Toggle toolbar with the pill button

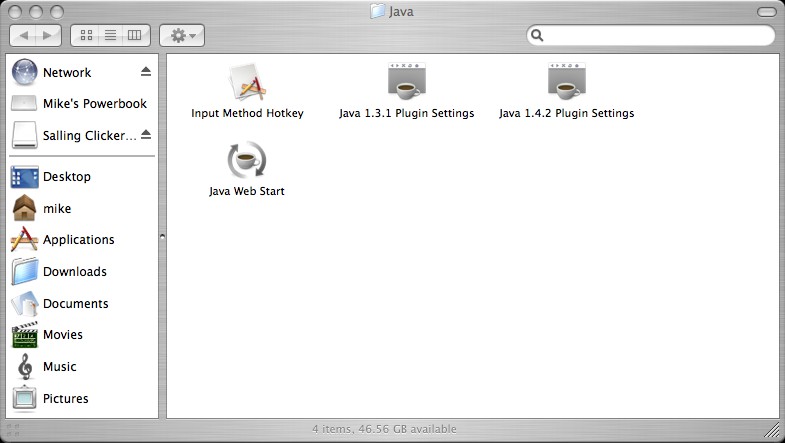pos(766,12)
